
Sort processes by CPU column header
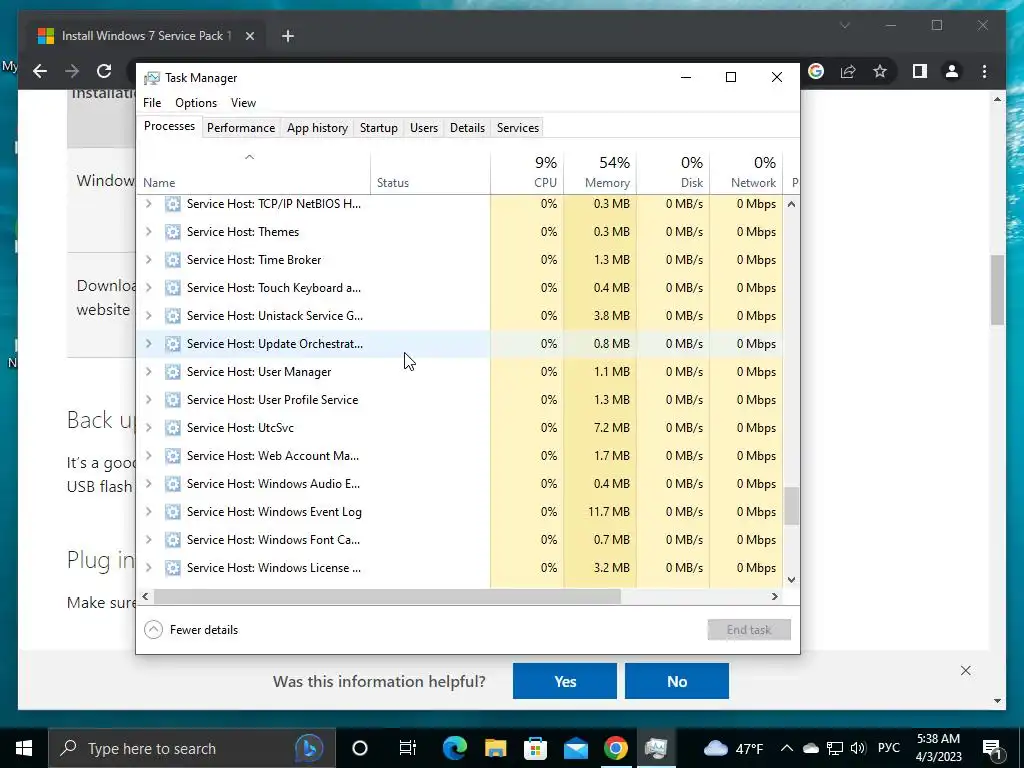click(x=527, y=173)
